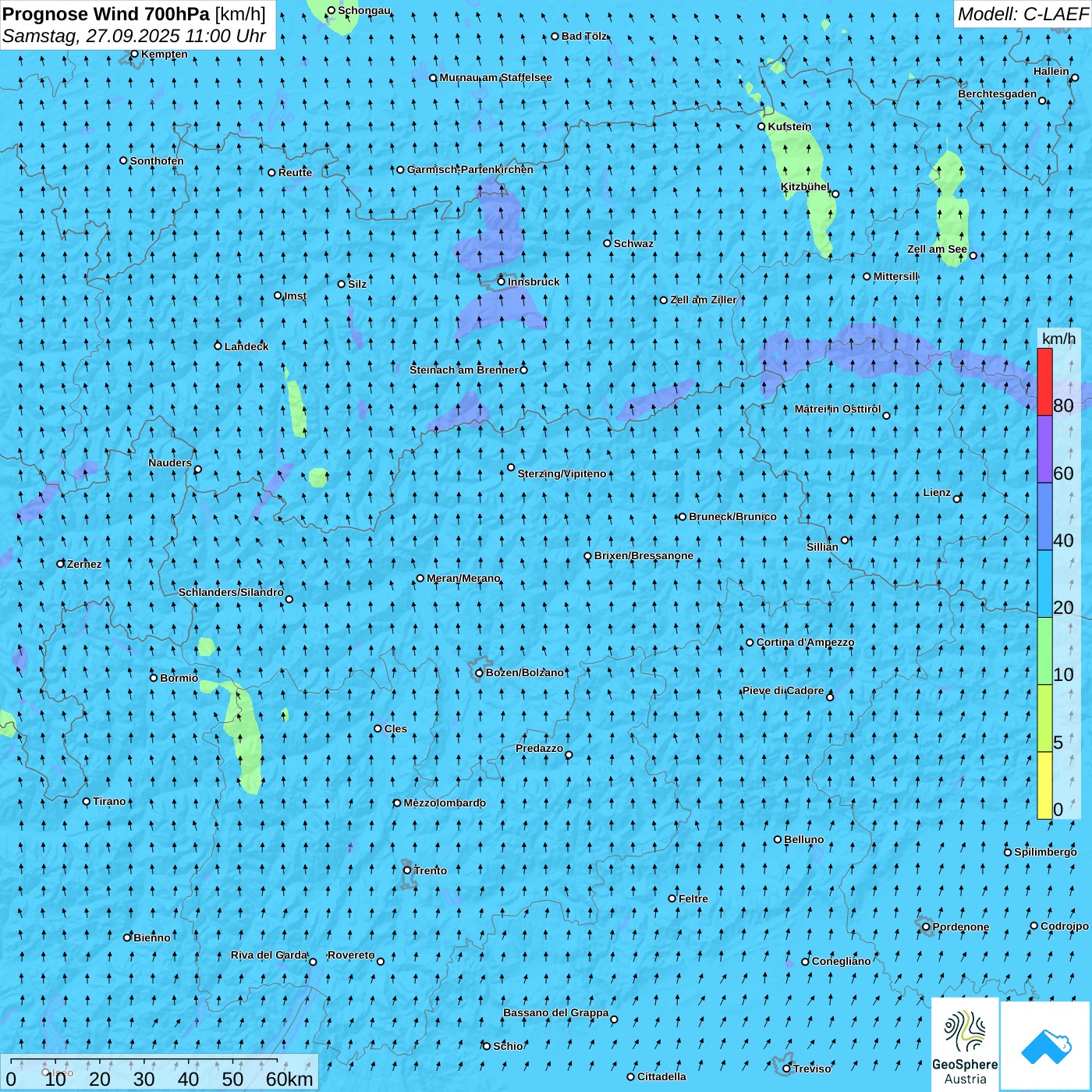The height and width of the screenshot is (1092, 1092).
Task: Click the 'Schio' label
Action: click(x=508, y=1046)
